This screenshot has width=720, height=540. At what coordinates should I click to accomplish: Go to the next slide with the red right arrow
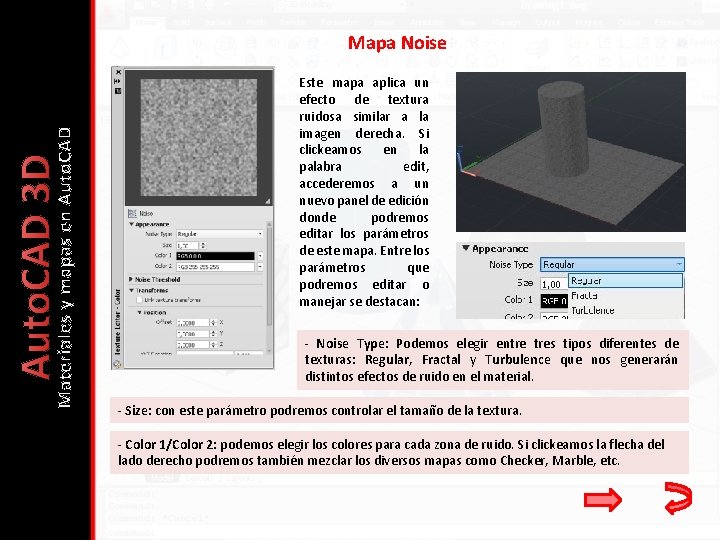click(x=603, y=500)
